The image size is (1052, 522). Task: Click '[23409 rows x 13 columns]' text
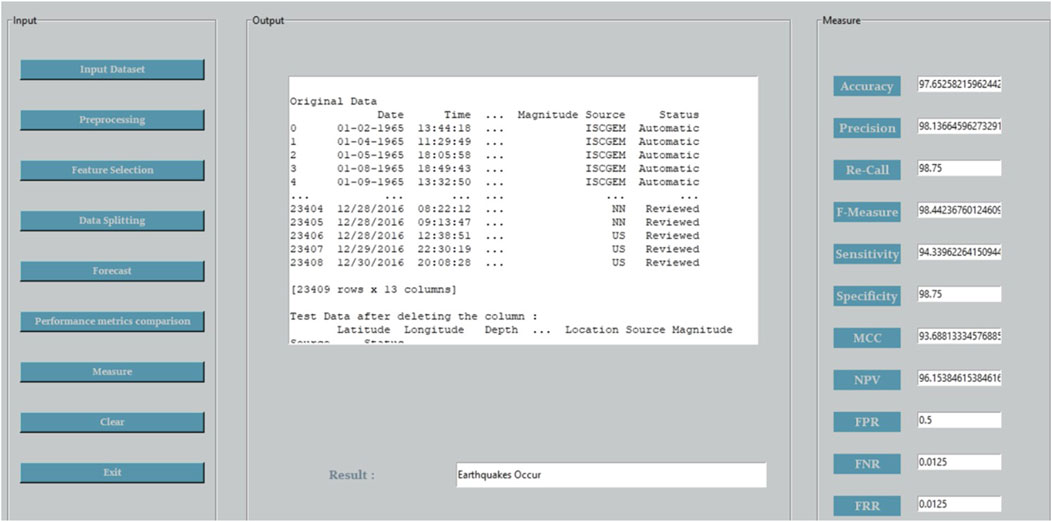click(374, 290)
